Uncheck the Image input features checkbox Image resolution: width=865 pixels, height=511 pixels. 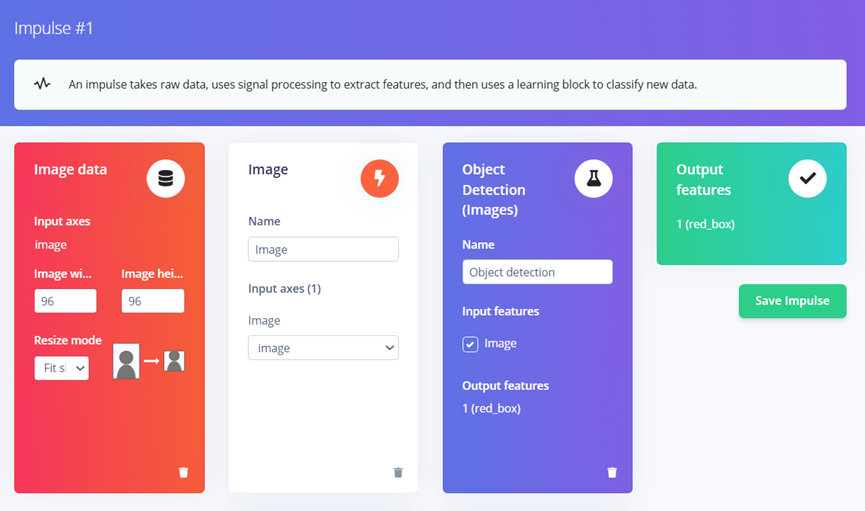[470, 344]
